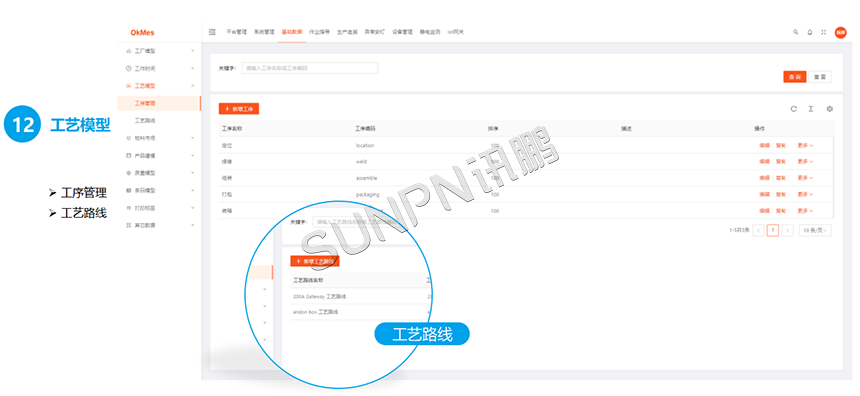Expand the 产品建模 sidebar group
This screenshot has height=396, width=860.
point(159,155)
